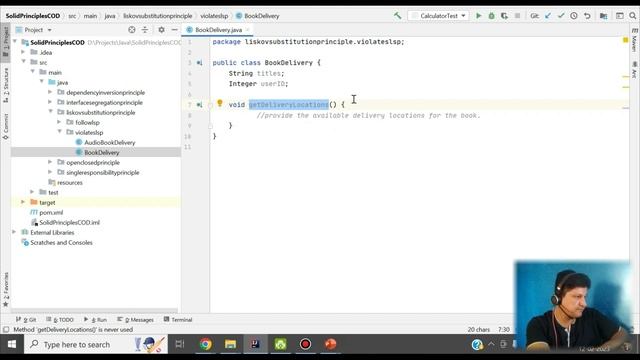
Task: Select SolidPrinciplesCOD.iml file
Action: (69, 222)
